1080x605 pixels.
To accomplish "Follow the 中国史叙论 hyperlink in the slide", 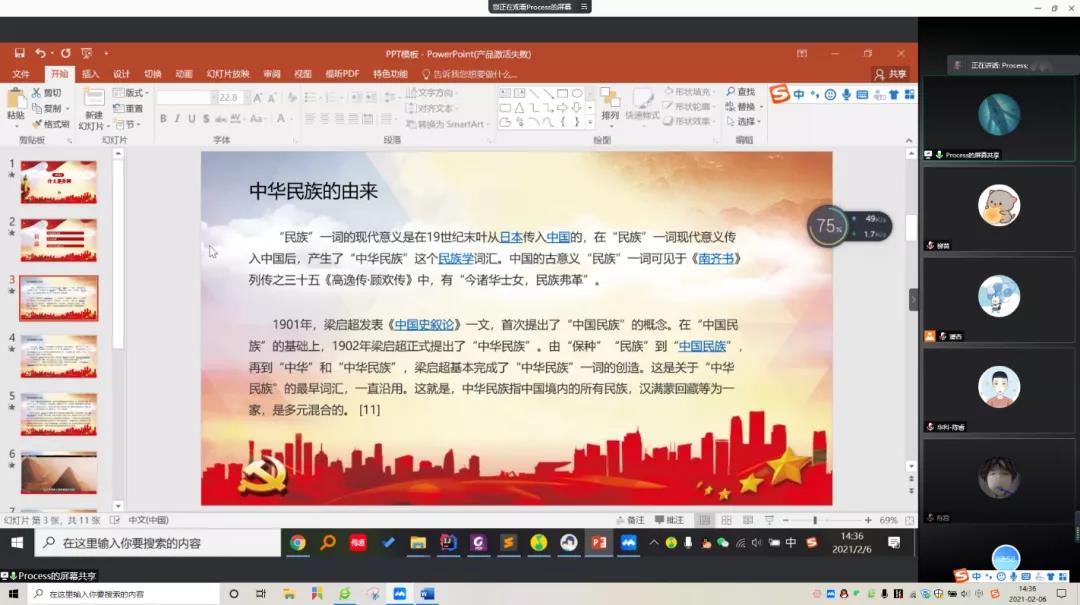I will click(x=424, y=325).
